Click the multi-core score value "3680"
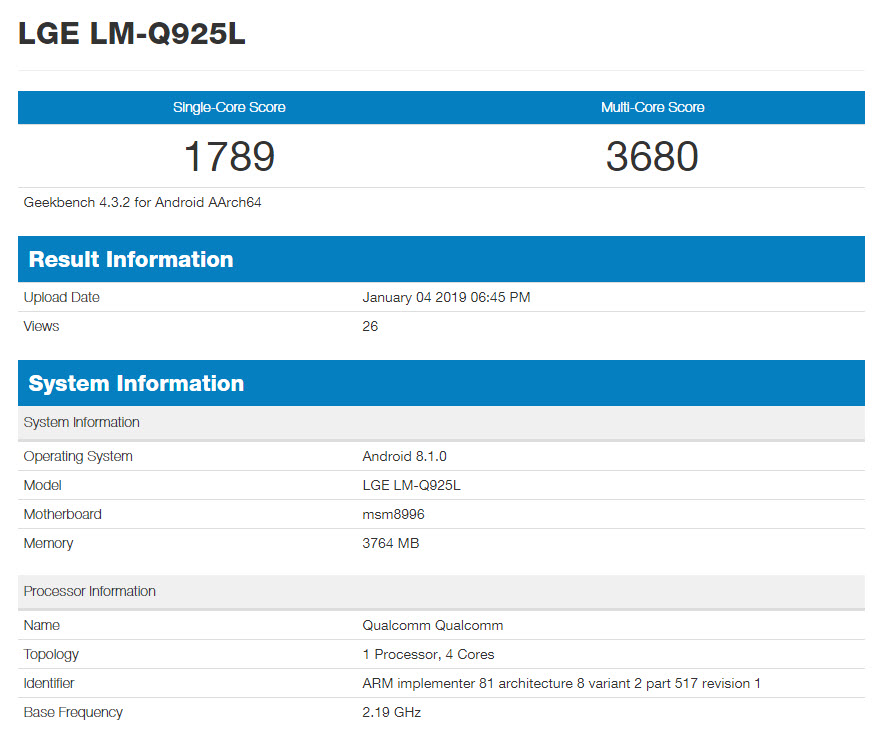The image size is (873, 733). point(653,156)
